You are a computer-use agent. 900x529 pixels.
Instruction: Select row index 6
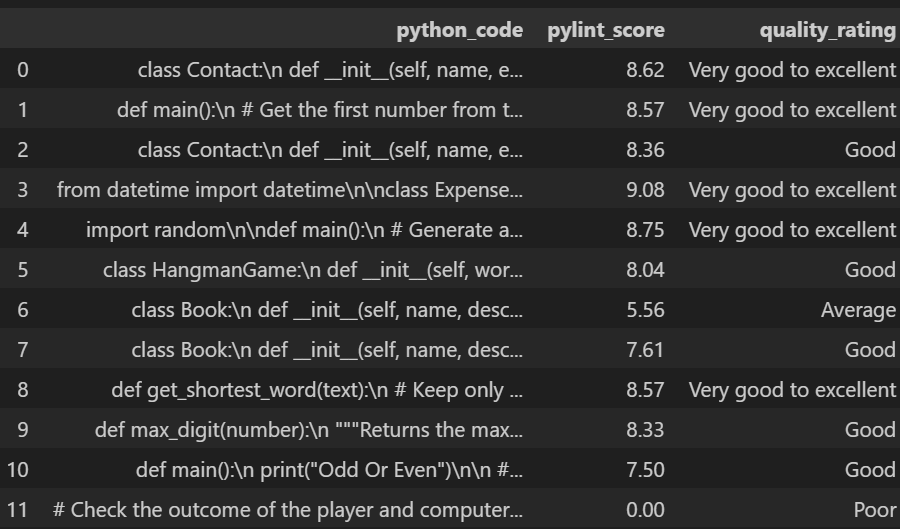(x=22, y=310)
